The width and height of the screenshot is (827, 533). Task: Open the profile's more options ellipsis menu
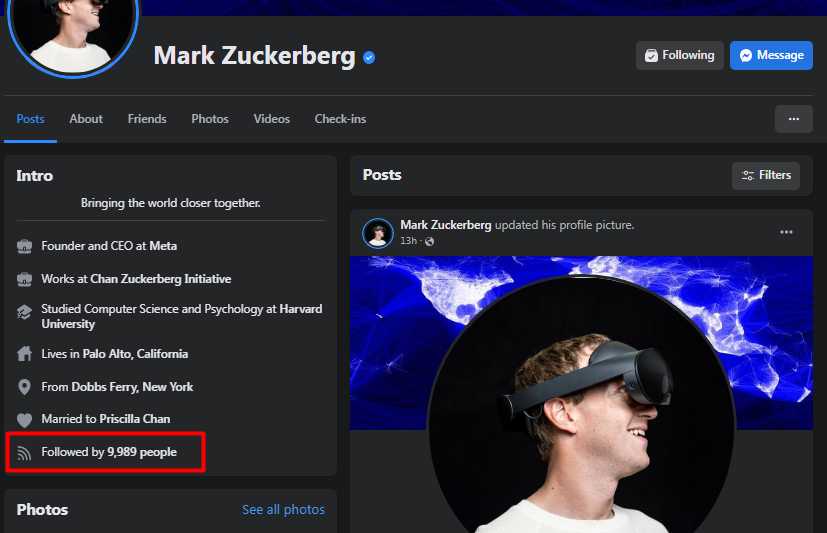tap(793, 119)
